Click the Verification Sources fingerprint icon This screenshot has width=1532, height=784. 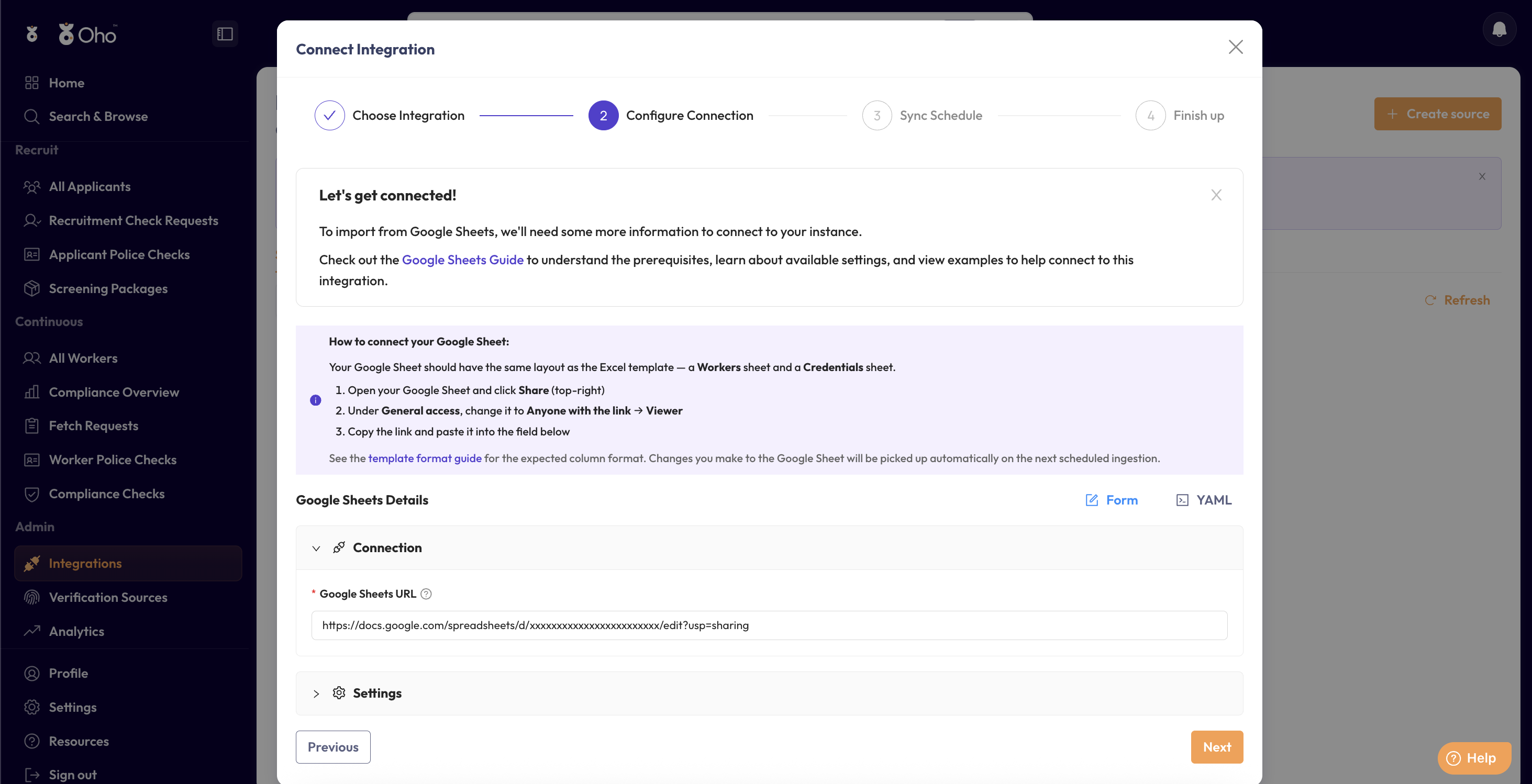pos(32,597)
